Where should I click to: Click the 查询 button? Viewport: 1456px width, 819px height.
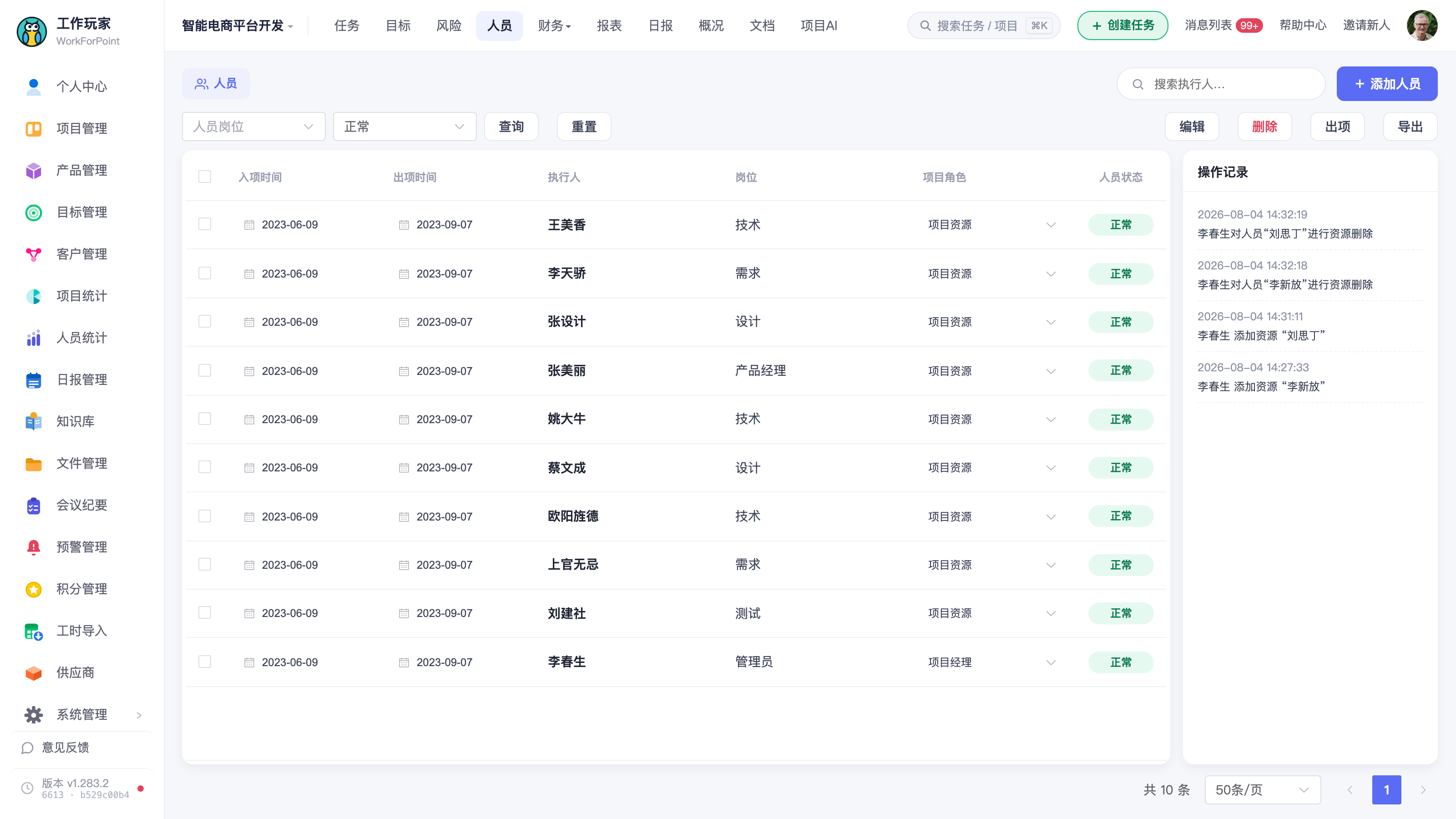click(x=511, y=126)
